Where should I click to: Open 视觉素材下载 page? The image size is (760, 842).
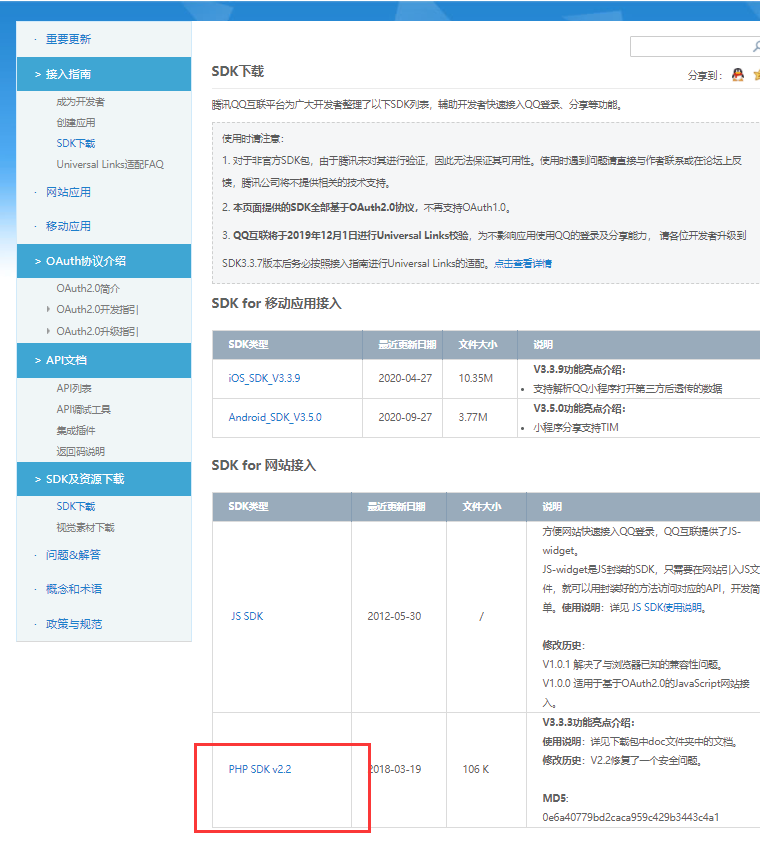[85, 527]
